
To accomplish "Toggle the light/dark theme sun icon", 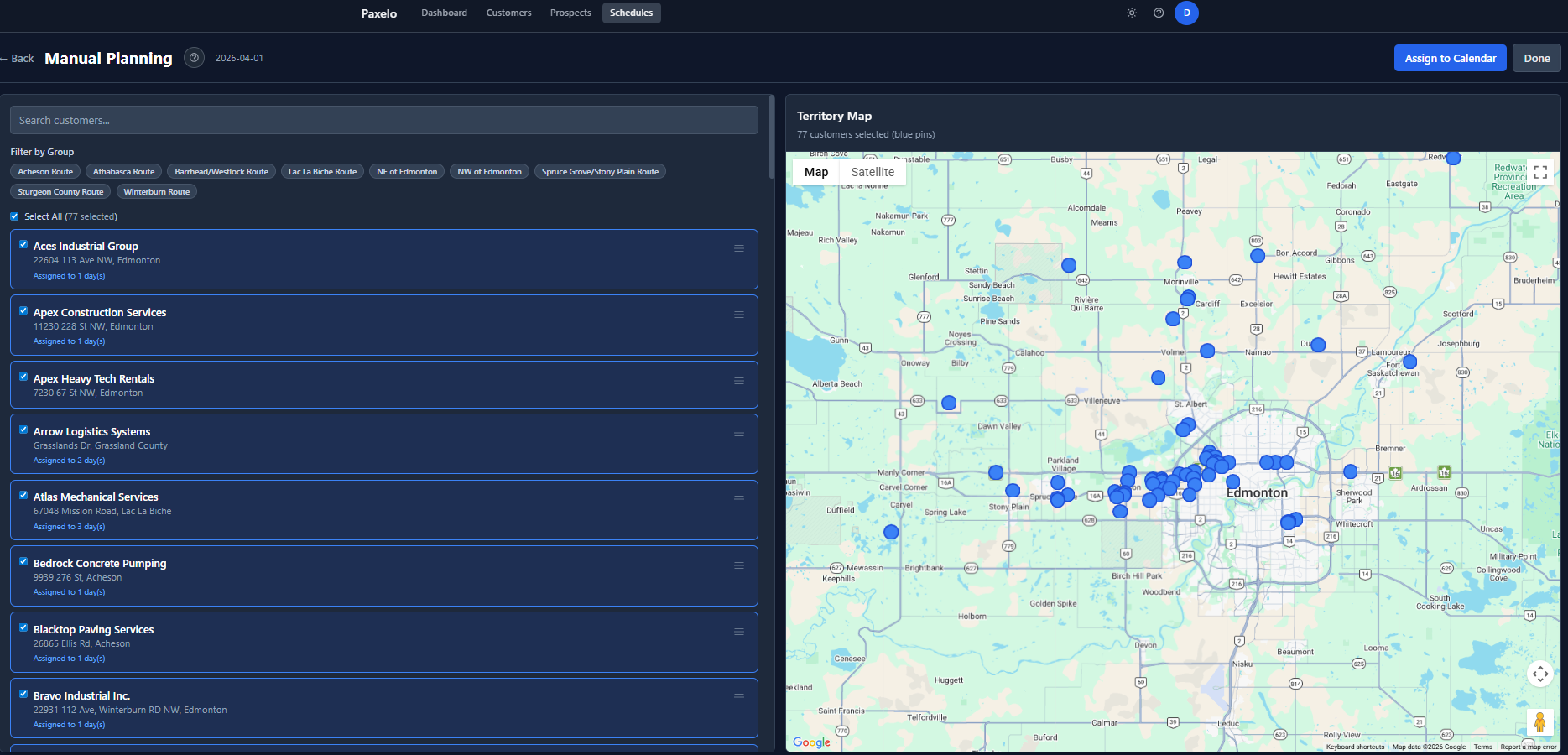I will (x=1132, y=13).
